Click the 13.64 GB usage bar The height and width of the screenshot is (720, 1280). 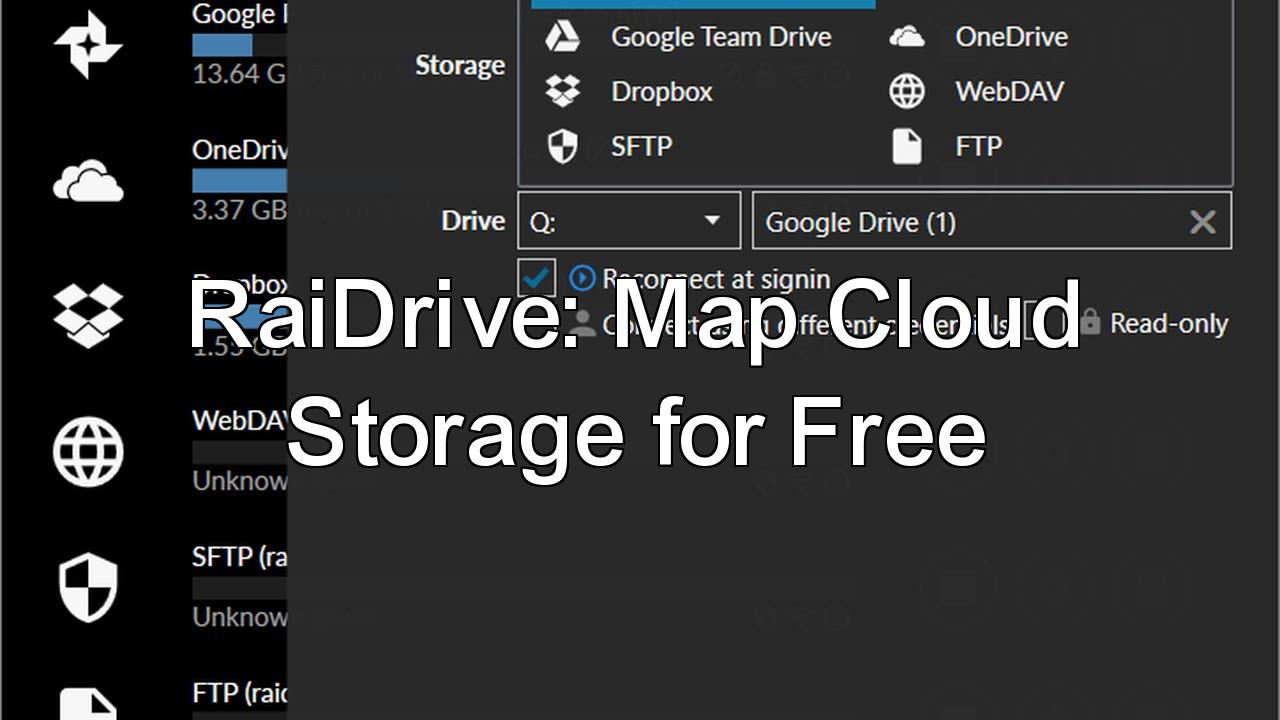coord(222,45)
